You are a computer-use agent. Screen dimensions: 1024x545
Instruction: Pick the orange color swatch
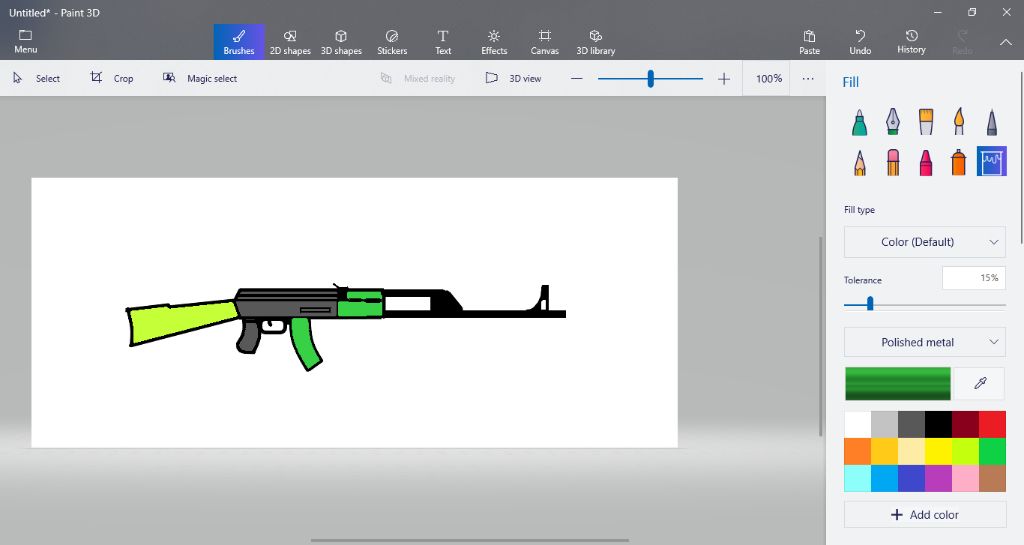tap(857, 451)
